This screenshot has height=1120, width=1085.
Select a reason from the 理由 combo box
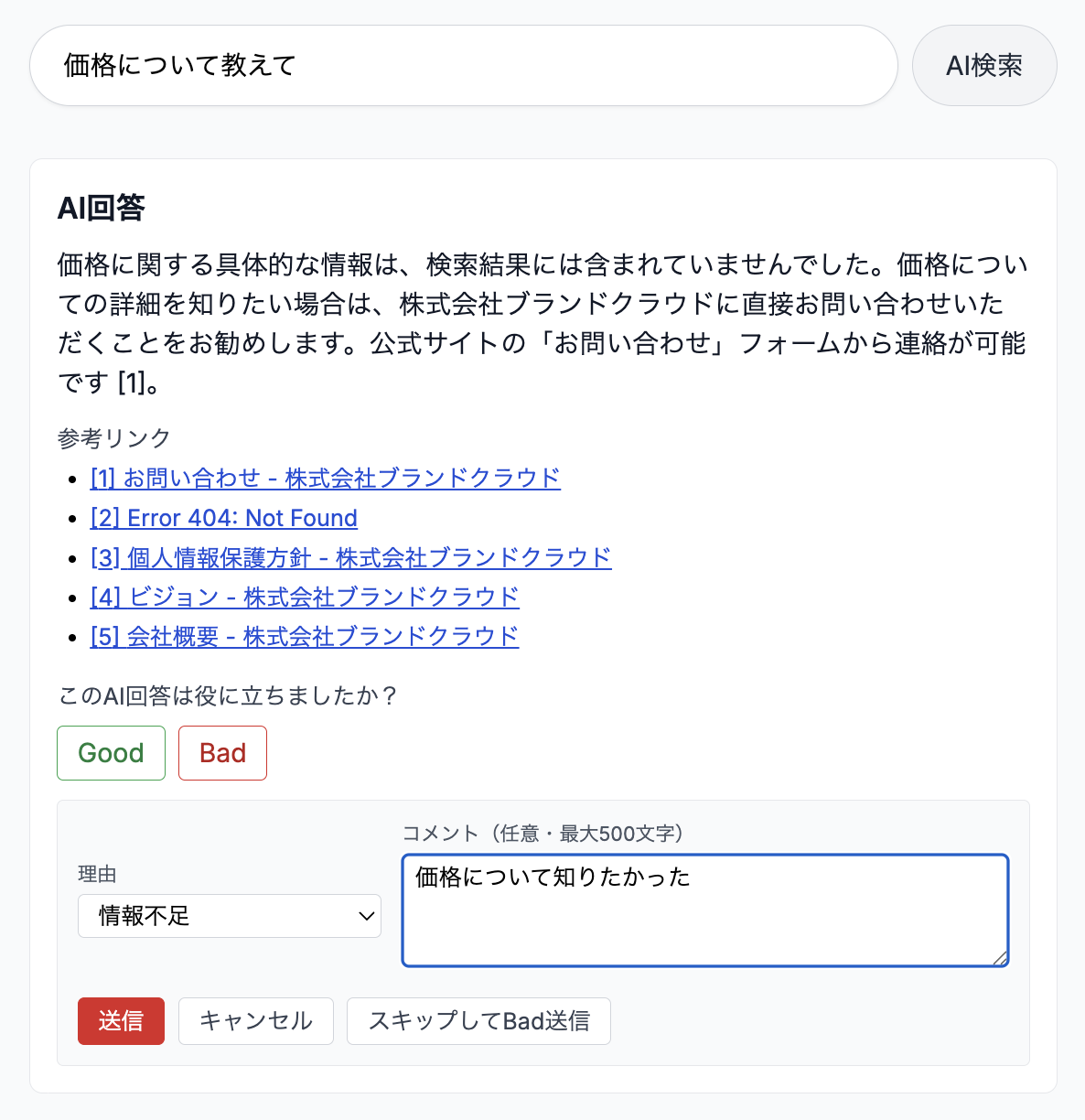[229, 916]
